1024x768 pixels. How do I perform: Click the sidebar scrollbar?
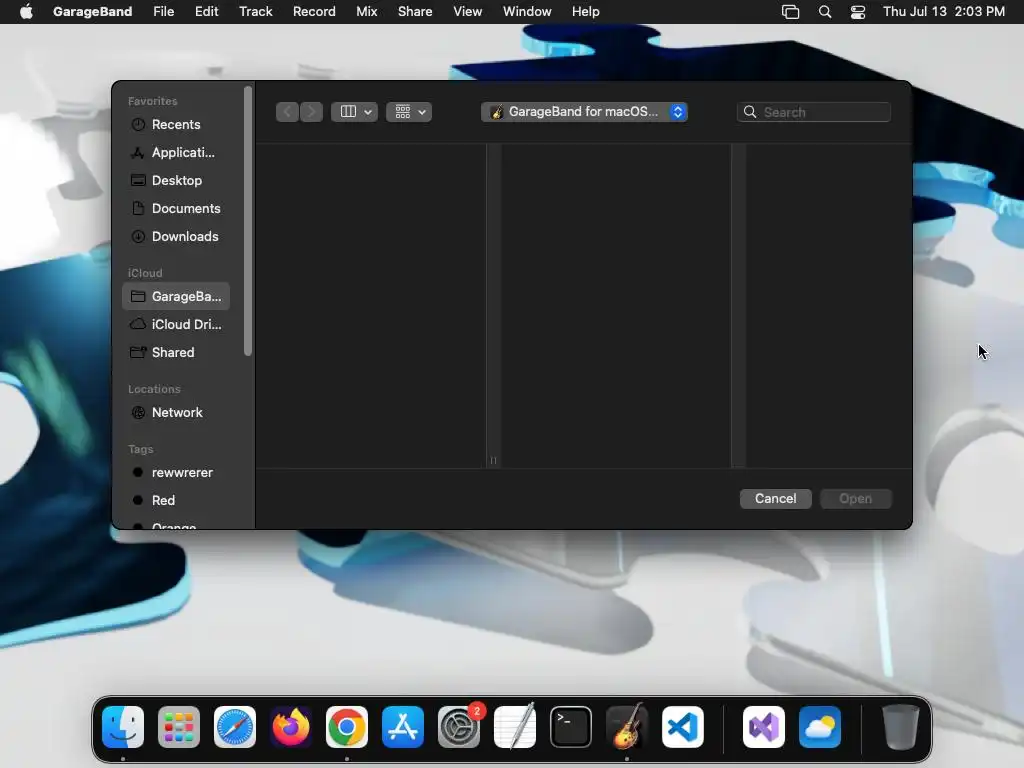248,222
